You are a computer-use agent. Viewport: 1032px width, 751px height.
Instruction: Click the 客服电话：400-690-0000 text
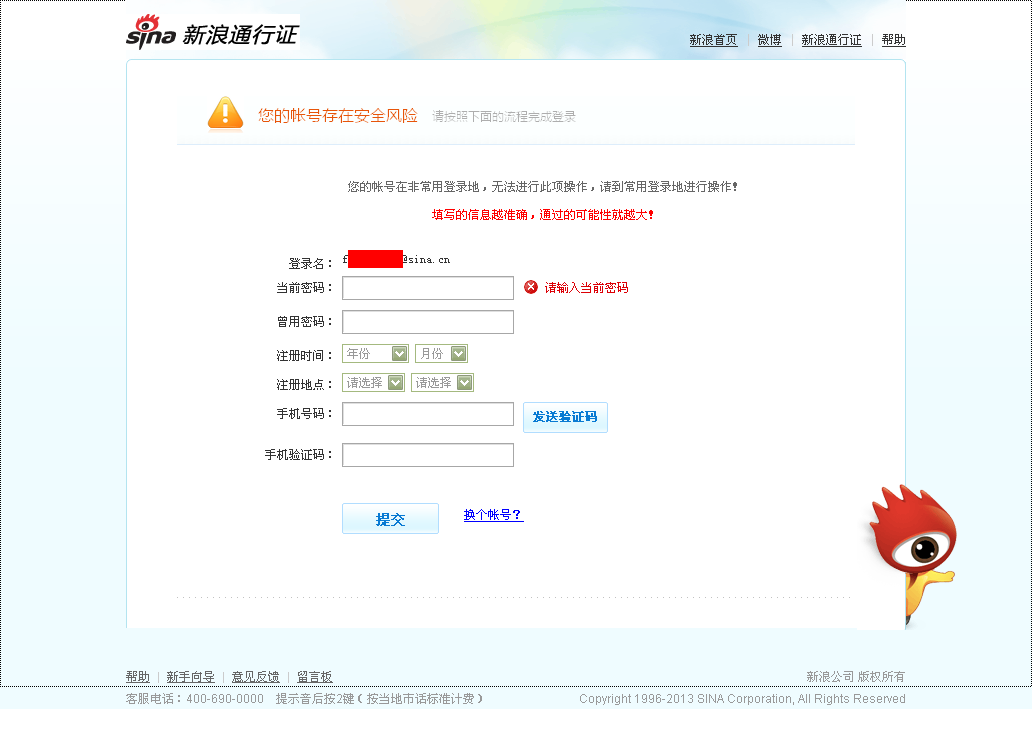(195, 699)
